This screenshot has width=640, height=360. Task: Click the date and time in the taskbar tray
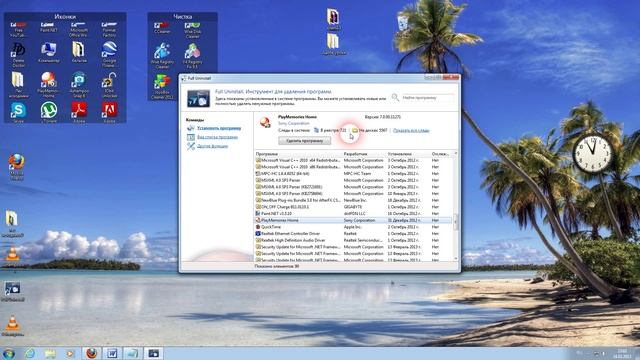[622, 353]
